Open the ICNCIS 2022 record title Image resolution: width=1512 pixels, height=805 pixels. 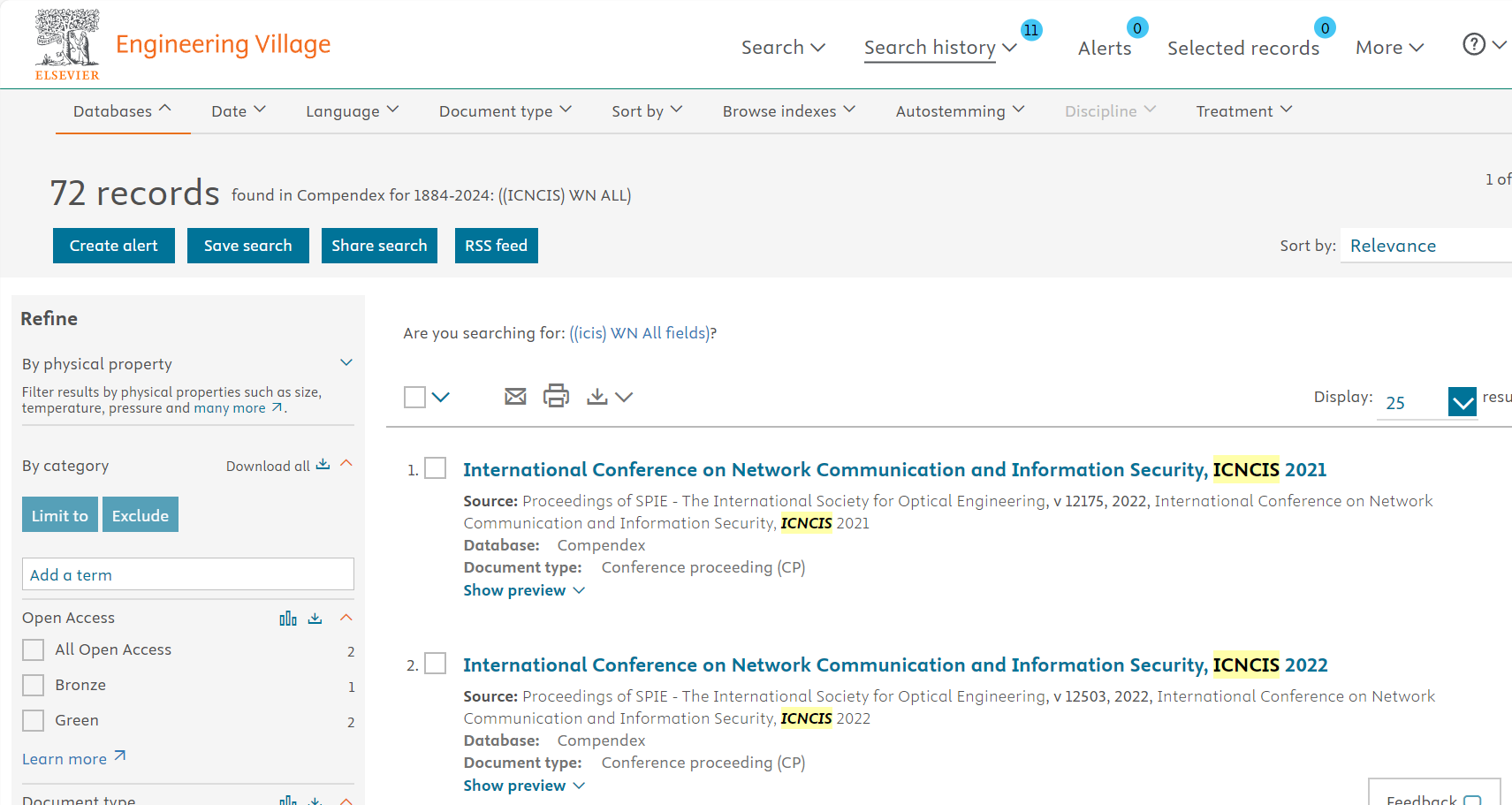point(895,665)
